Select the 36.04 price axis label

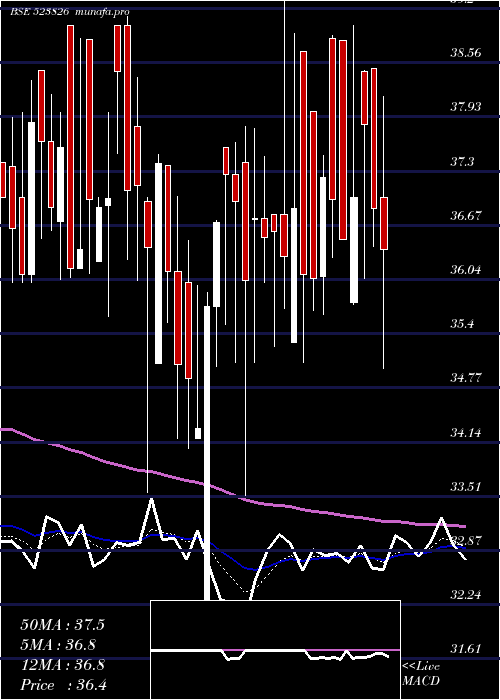466,270
